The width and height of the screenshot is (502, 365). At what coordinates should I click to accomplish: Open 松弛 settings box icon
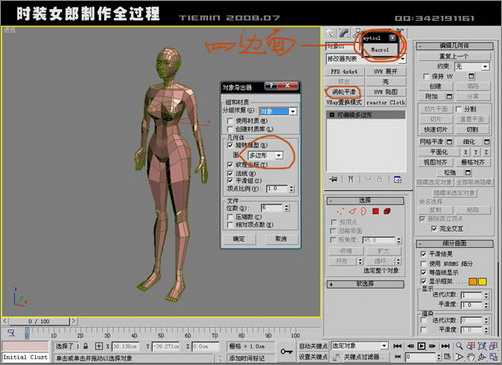point(468,172)
